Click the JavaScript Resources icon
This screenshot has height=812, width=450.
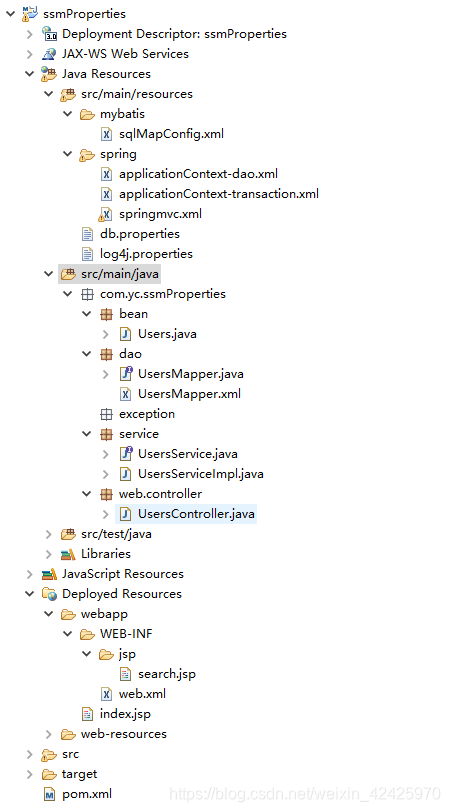[49, 574]
